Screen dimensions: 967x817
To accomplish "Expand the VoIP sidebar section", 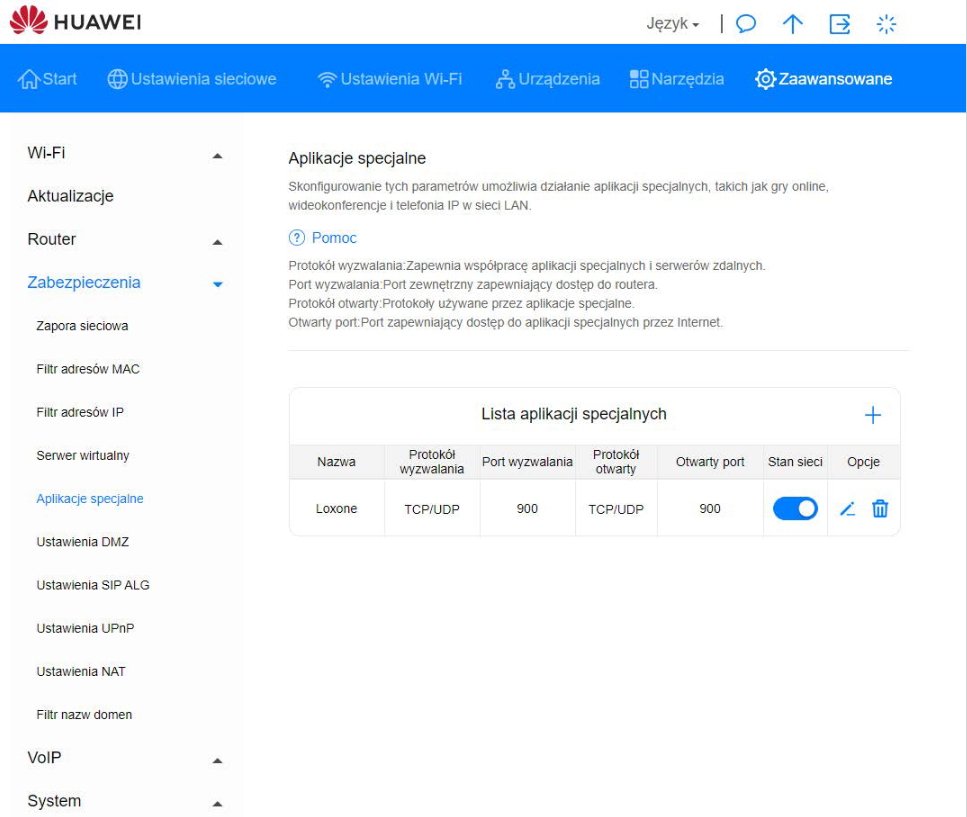I will [x=218, y=760].
